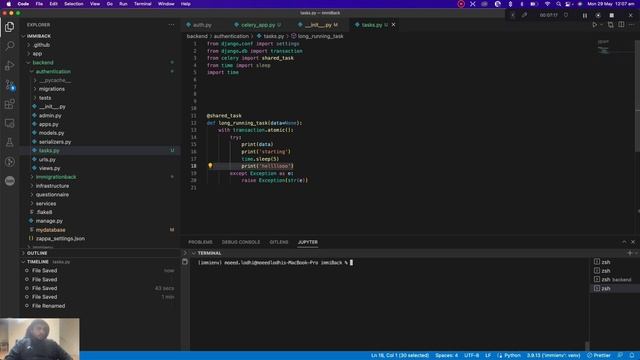
Task: Open Explorer panel more actions menu
Action: (171, 25)
